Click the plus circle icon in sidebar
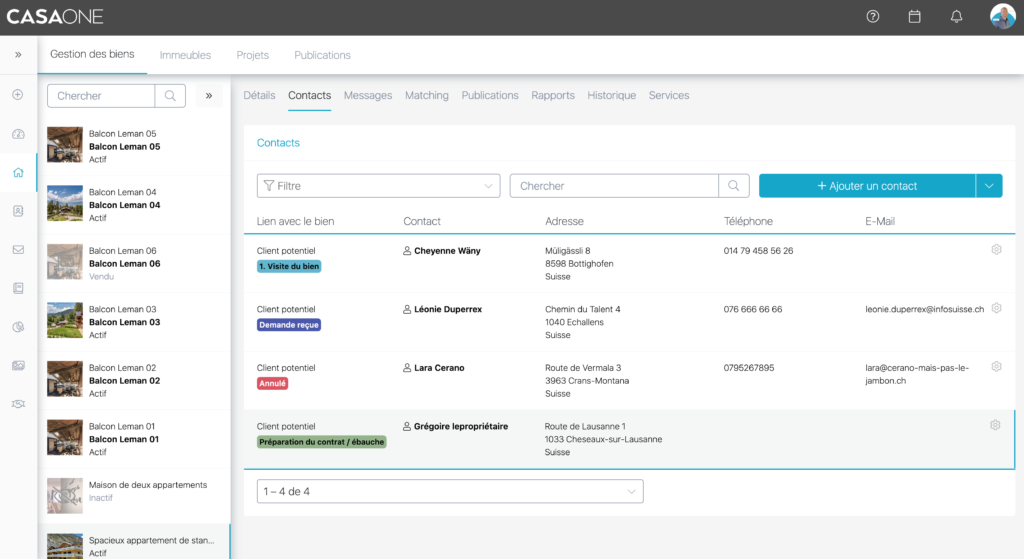This screenshot has height=559, width=1024. pyautogui.click(x=18, y=95)
